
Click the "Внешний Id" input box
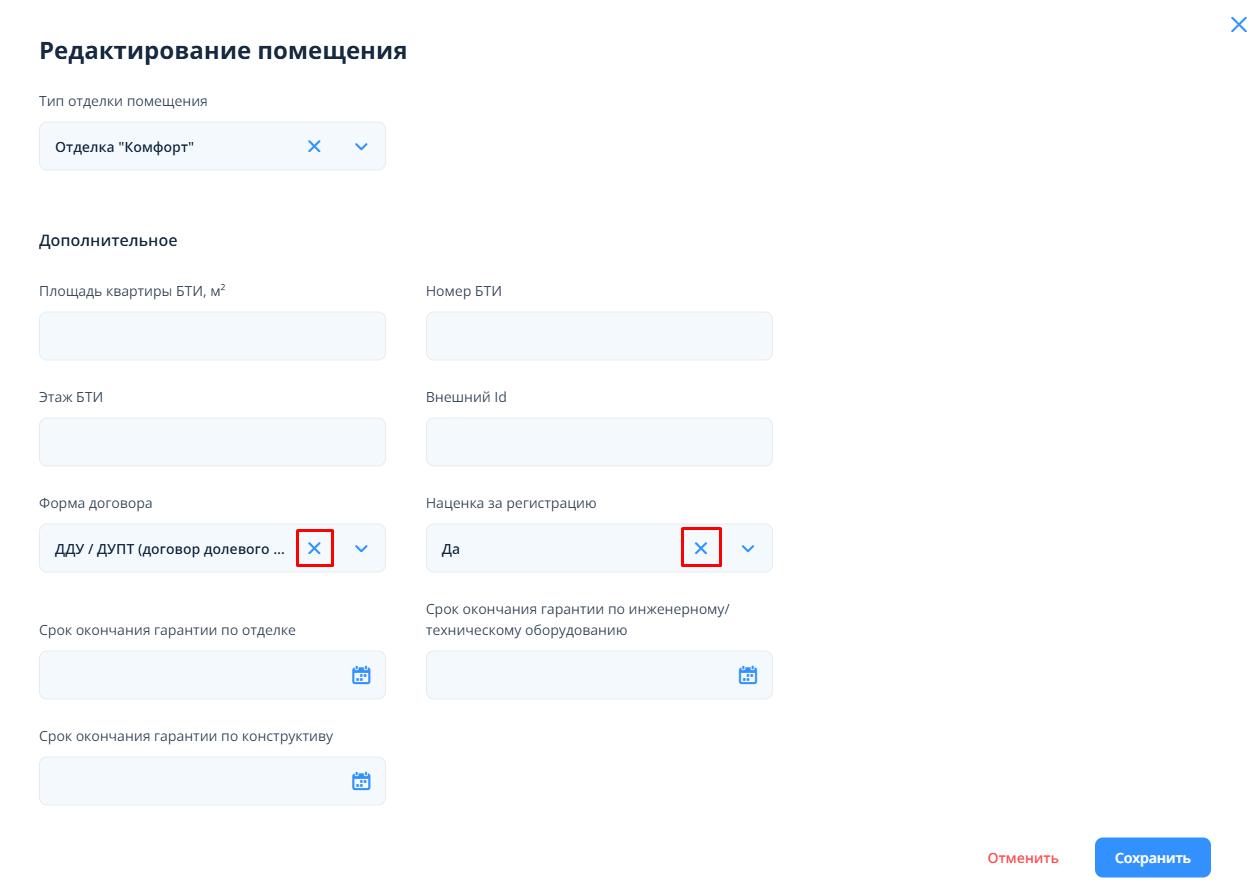[599, 442]
